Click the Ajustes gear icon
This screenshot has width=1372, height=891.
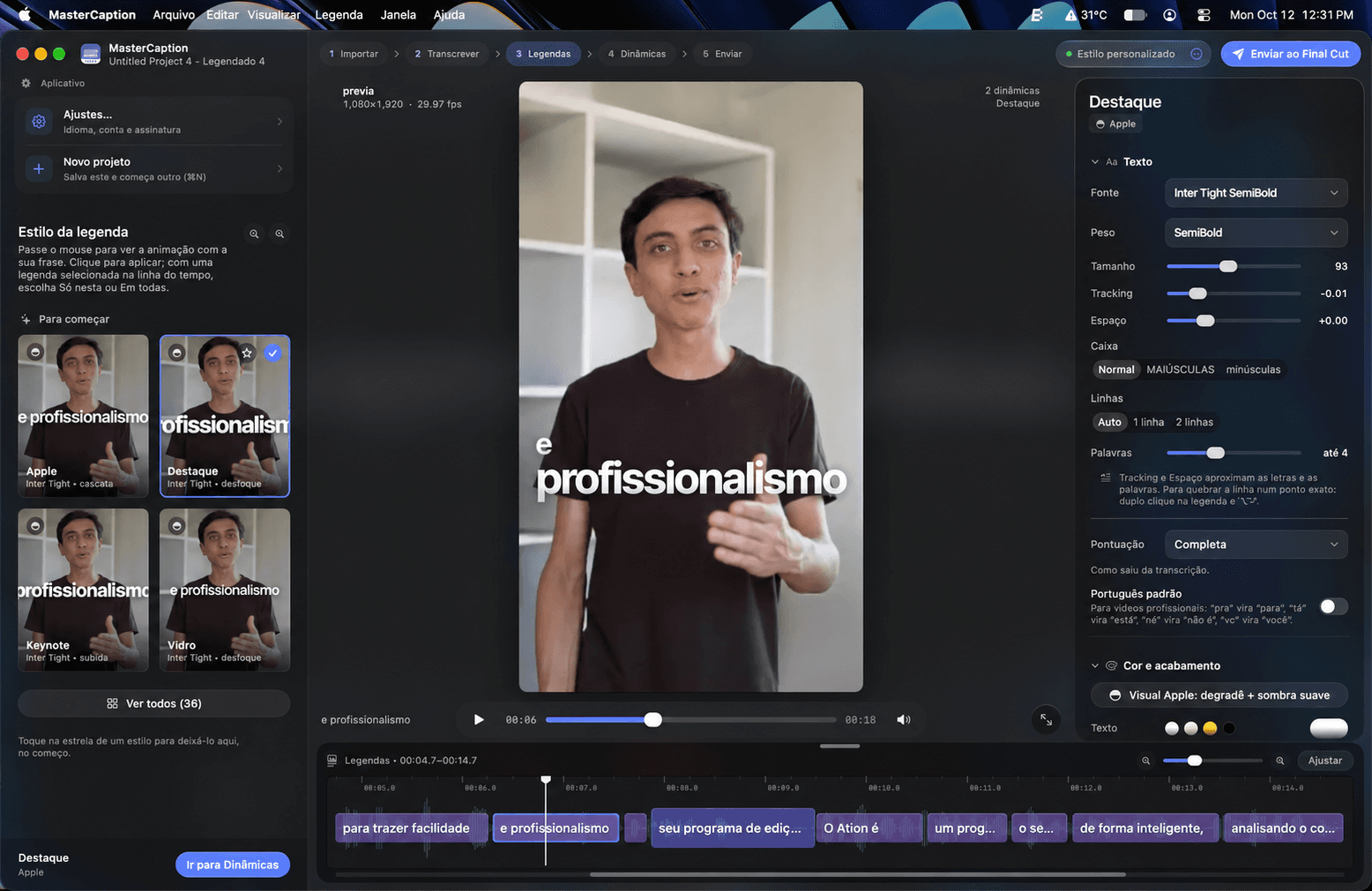(x=39, y=122)
